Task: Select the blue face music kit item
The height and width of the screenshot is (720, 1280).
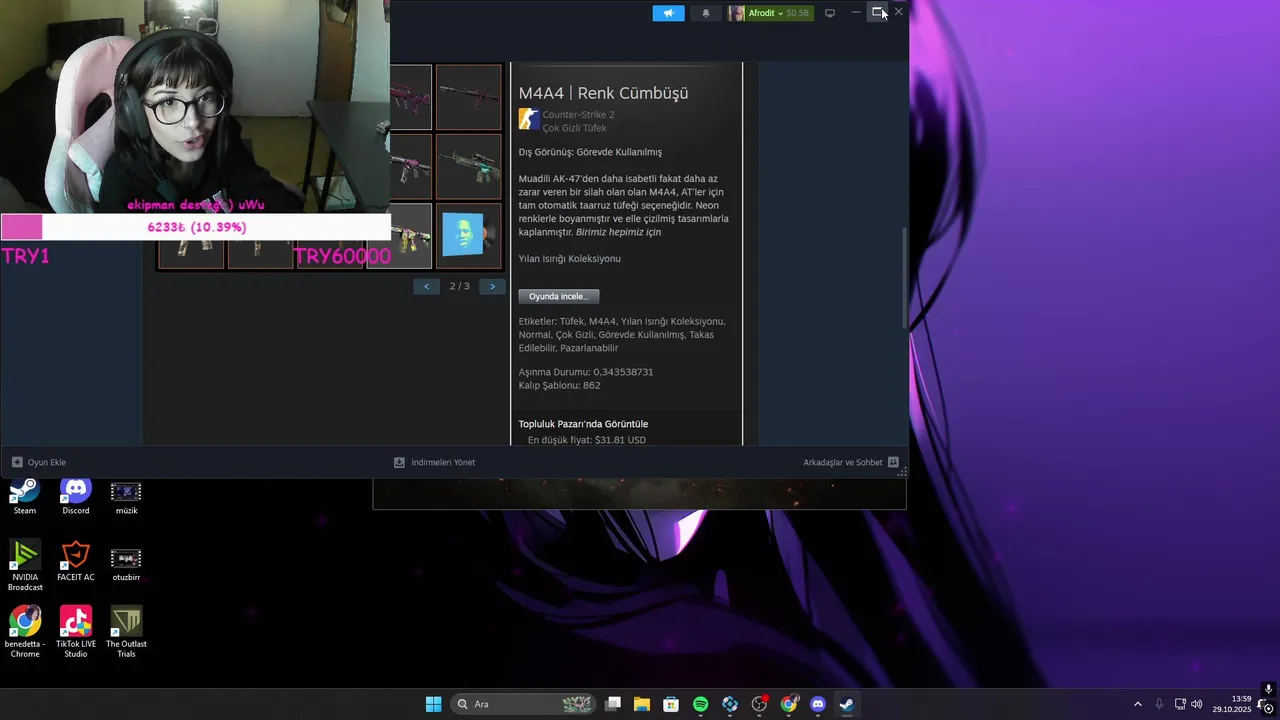Action: click(468, 236)
